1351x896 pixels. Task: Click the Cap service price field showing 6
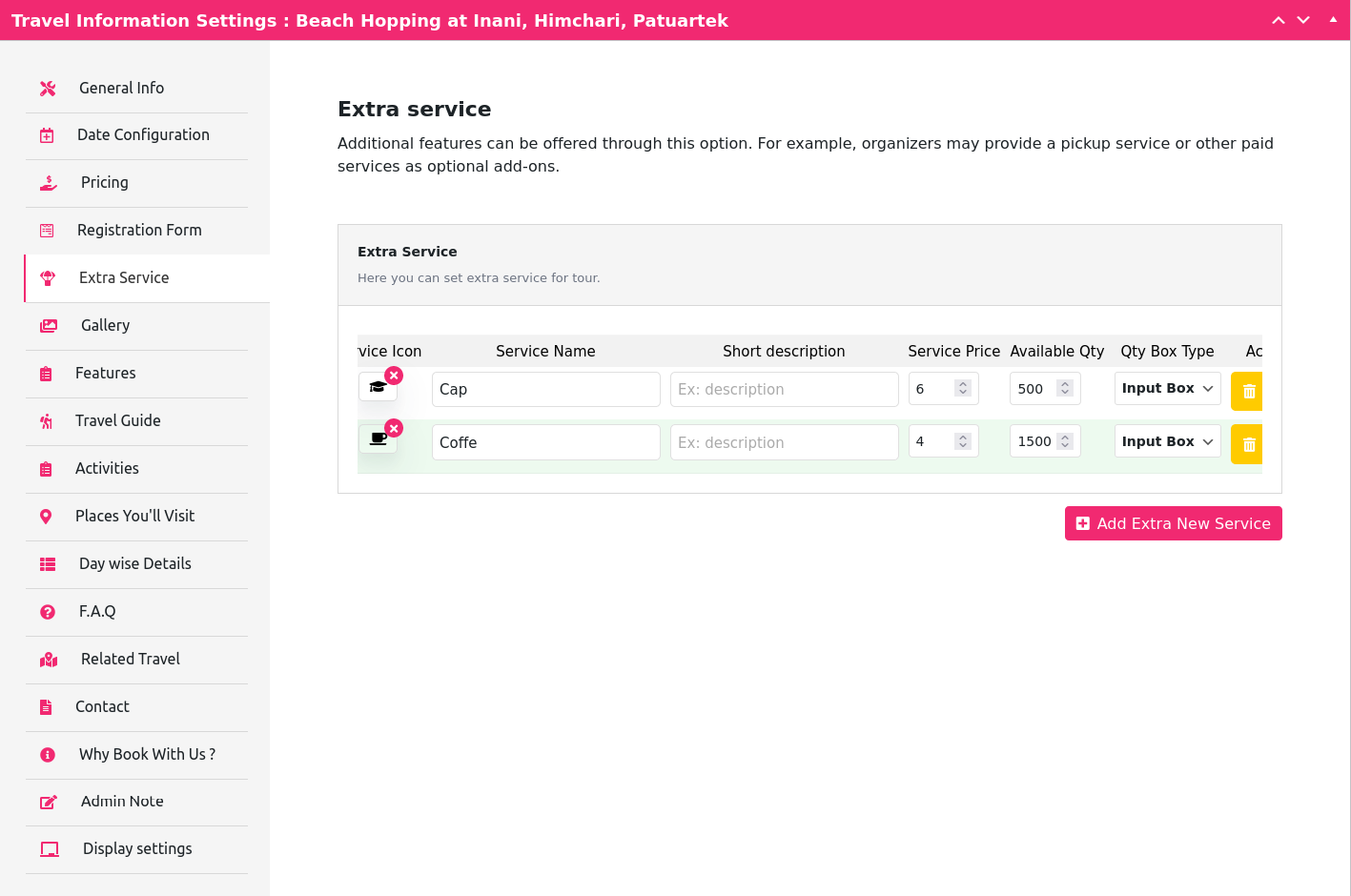click(943, 388)
